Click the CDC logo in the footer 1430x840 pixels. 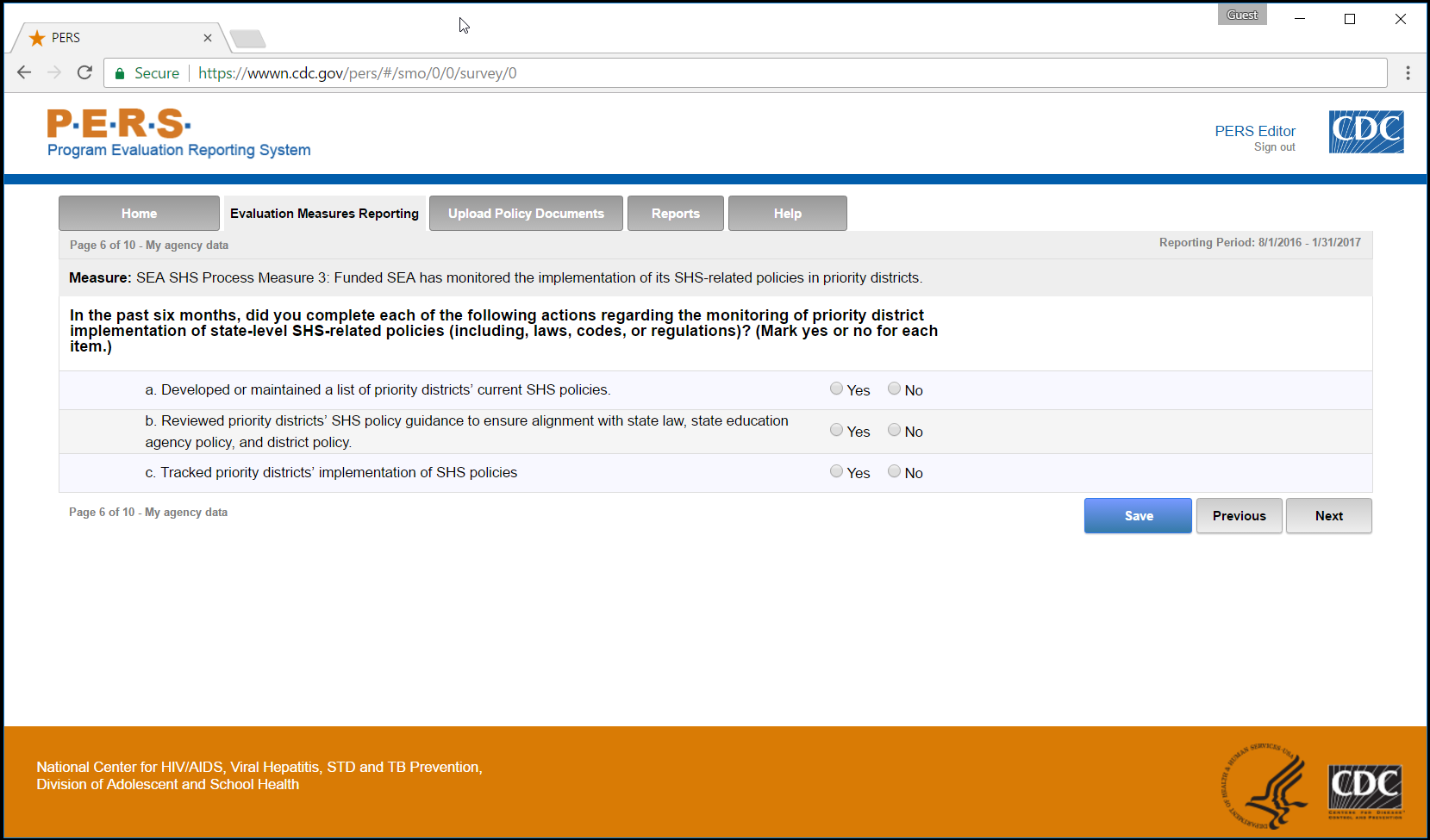1365,791
